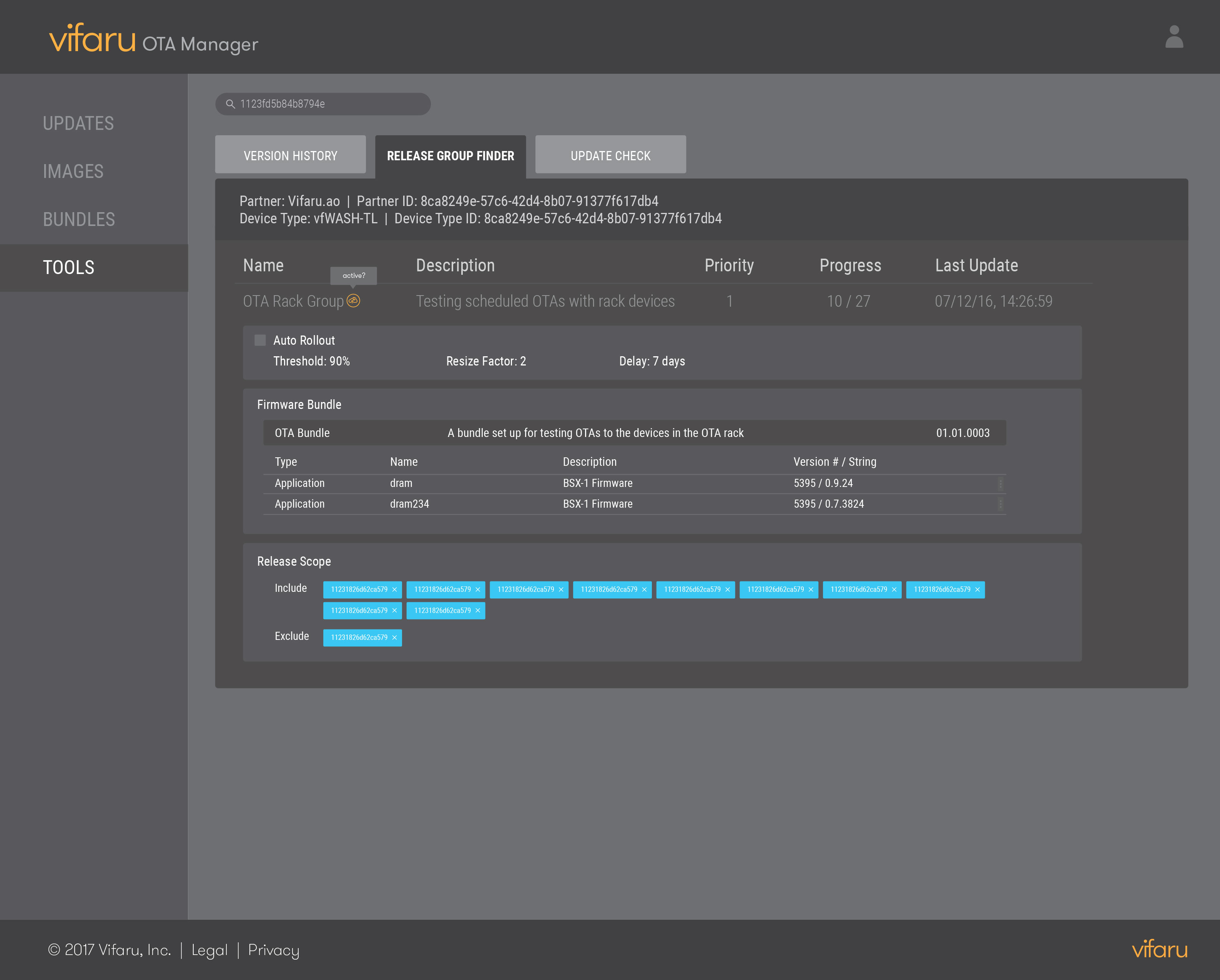Click the Vifaru OTA Manager logo in the header

153,38
